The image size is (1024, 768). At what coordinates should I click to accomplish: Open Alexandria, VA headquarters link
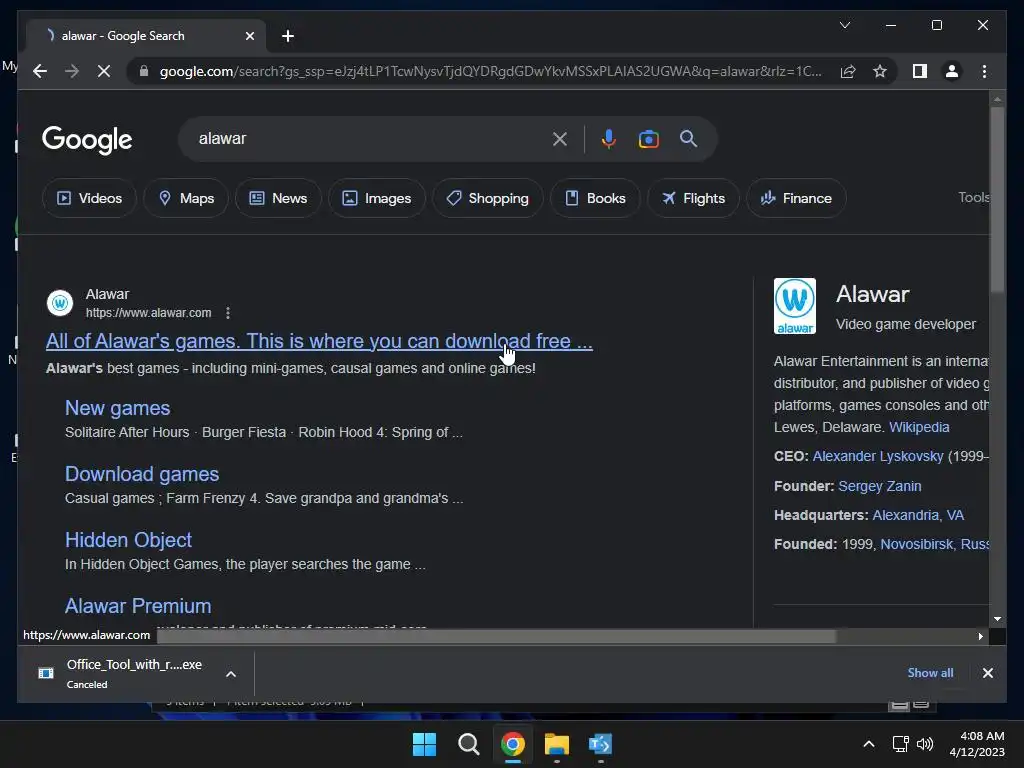(x=918, y=515)
